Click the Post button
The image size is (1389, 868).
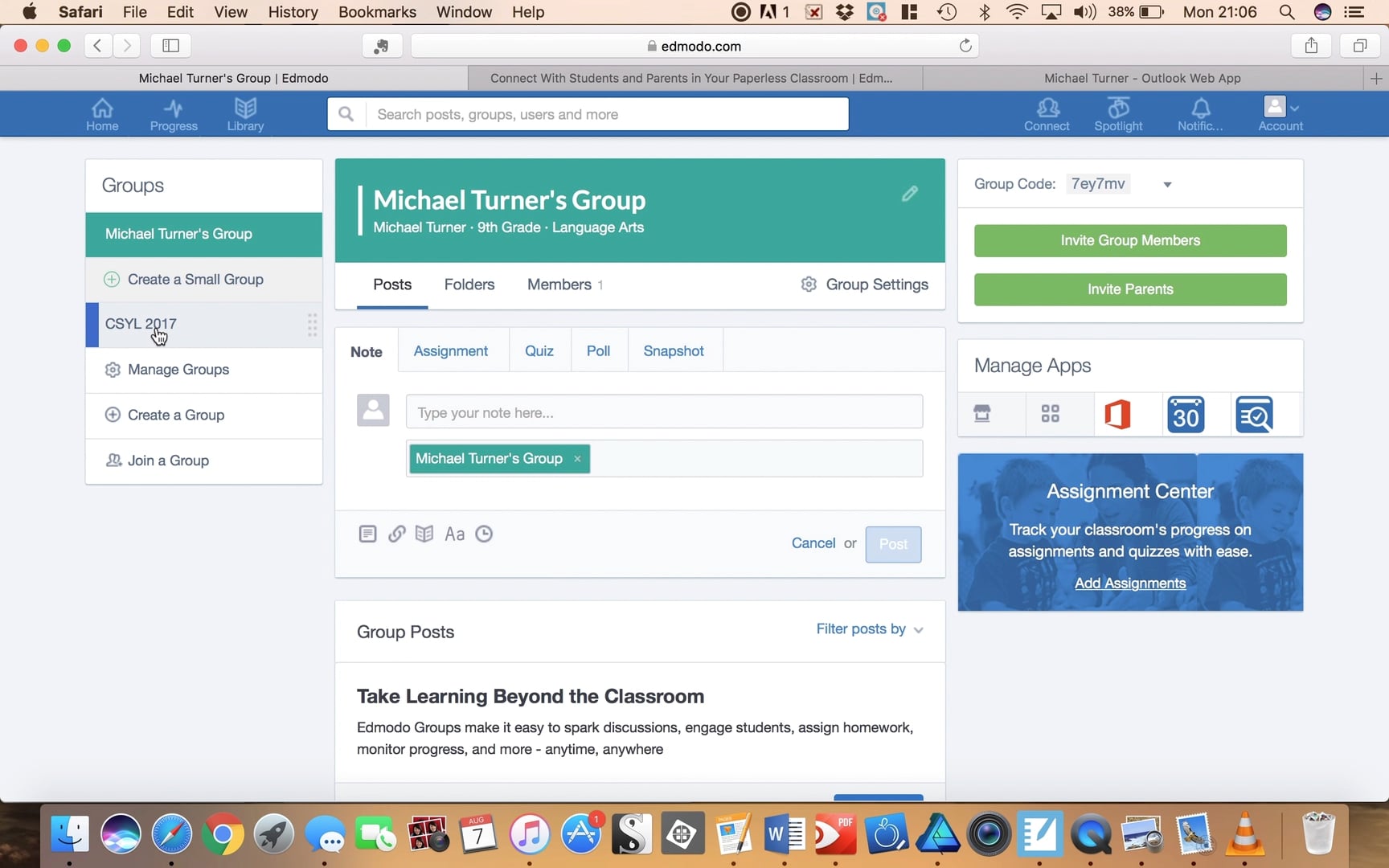point(893,544)
